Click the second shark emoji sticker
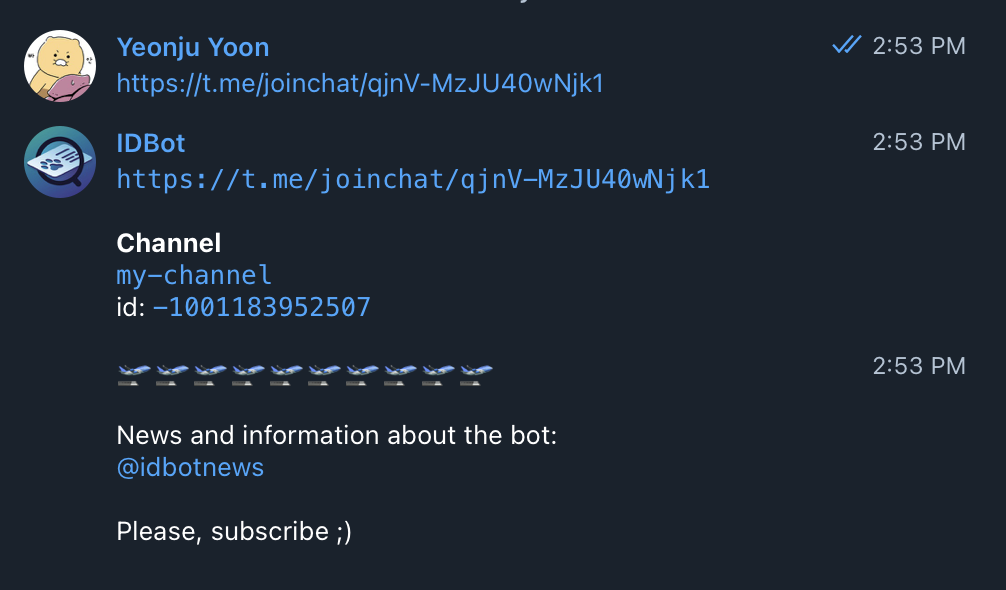The height and width of the screenshot is (590, 1006). pyautogui.click(x=169, y=370)
